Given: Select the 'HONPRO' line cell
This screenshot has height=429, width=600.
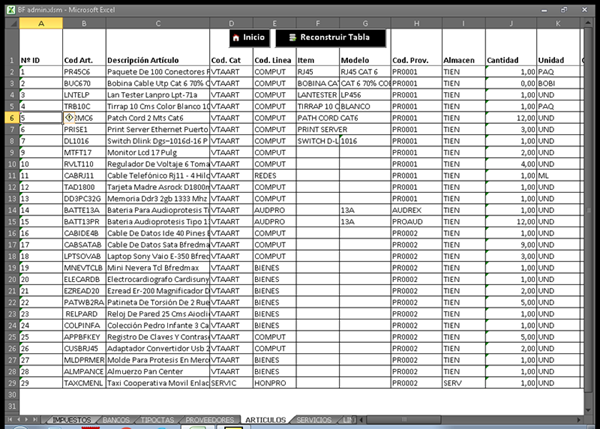Looking at the screenshot, I should pyautogui.click(x=274, y=383).
